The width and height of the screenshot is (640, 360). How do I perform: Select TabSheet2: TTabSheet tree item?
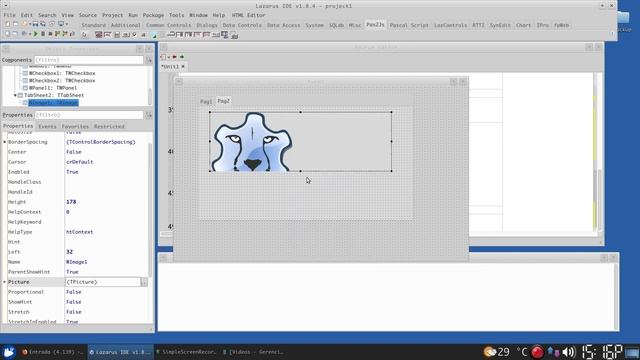point(54,95)
